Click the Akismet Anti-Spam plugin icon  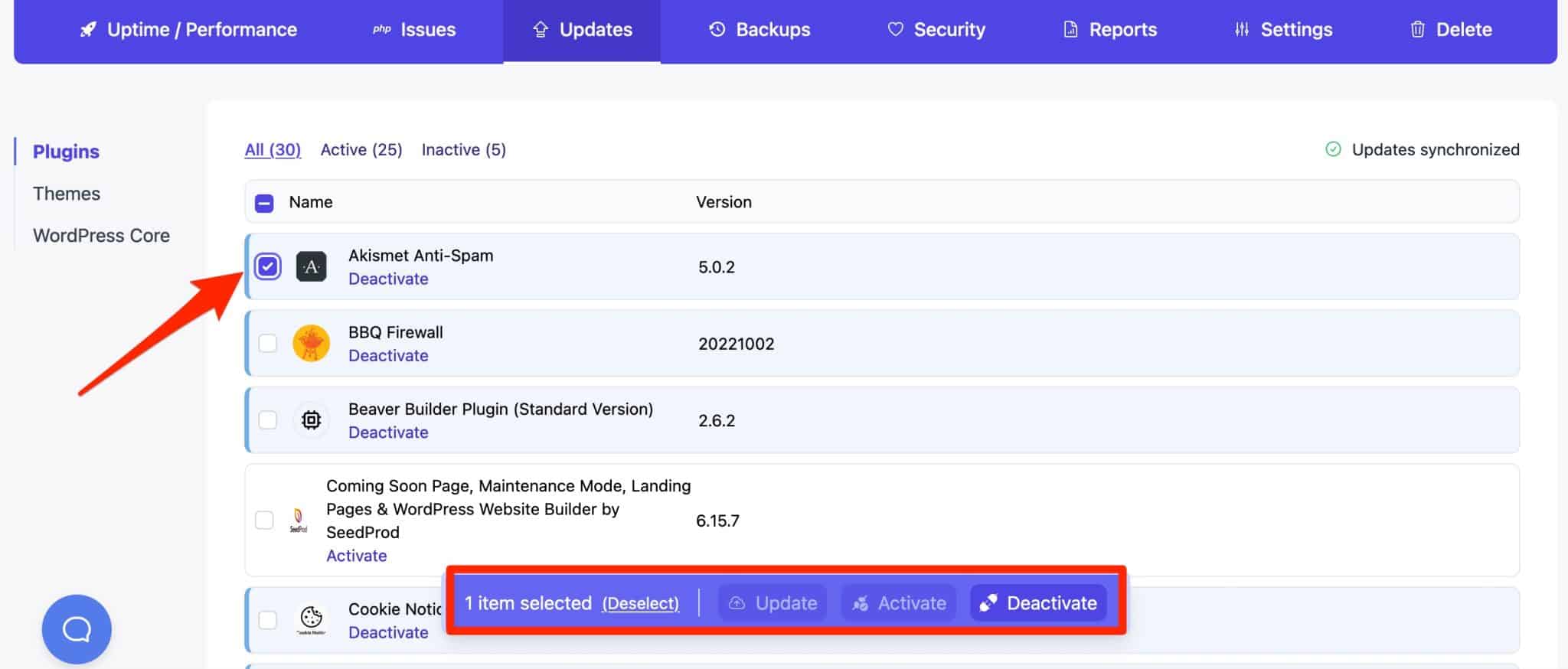[x=311, y=266]
